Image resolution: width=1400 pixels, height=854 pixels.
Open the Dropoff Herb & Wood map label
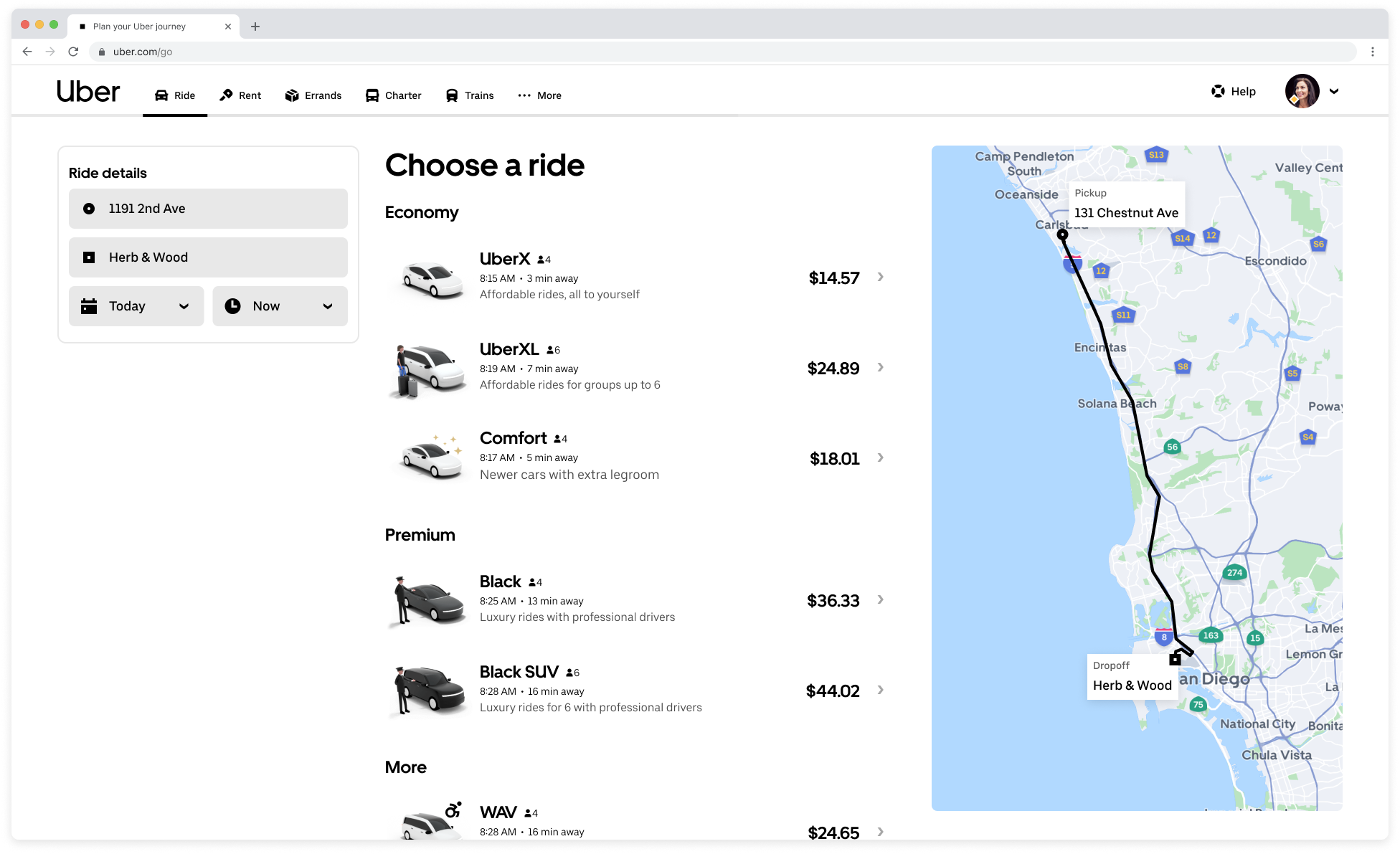1132,677
